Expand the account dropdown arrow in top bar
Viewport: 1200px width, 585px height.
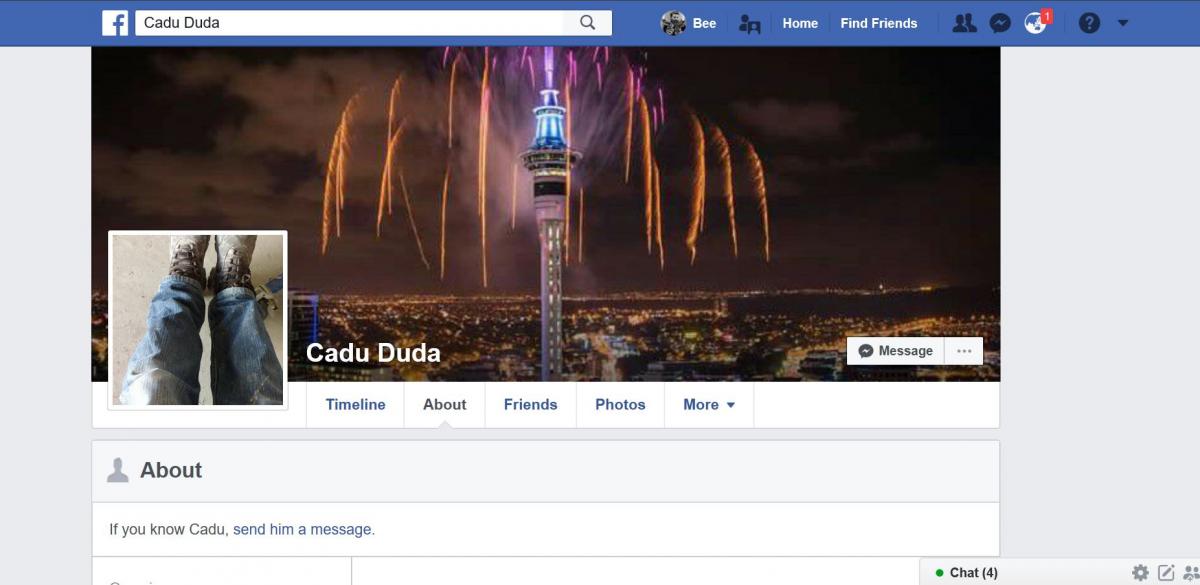click(x=1123, y=23)
